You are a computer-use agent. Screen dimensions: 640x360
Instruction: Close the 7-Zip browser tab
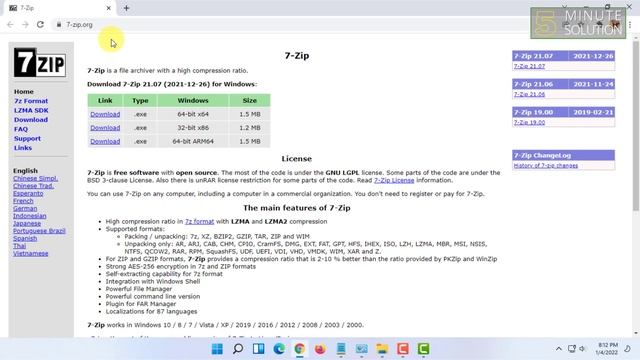click(x=109, y=8)
